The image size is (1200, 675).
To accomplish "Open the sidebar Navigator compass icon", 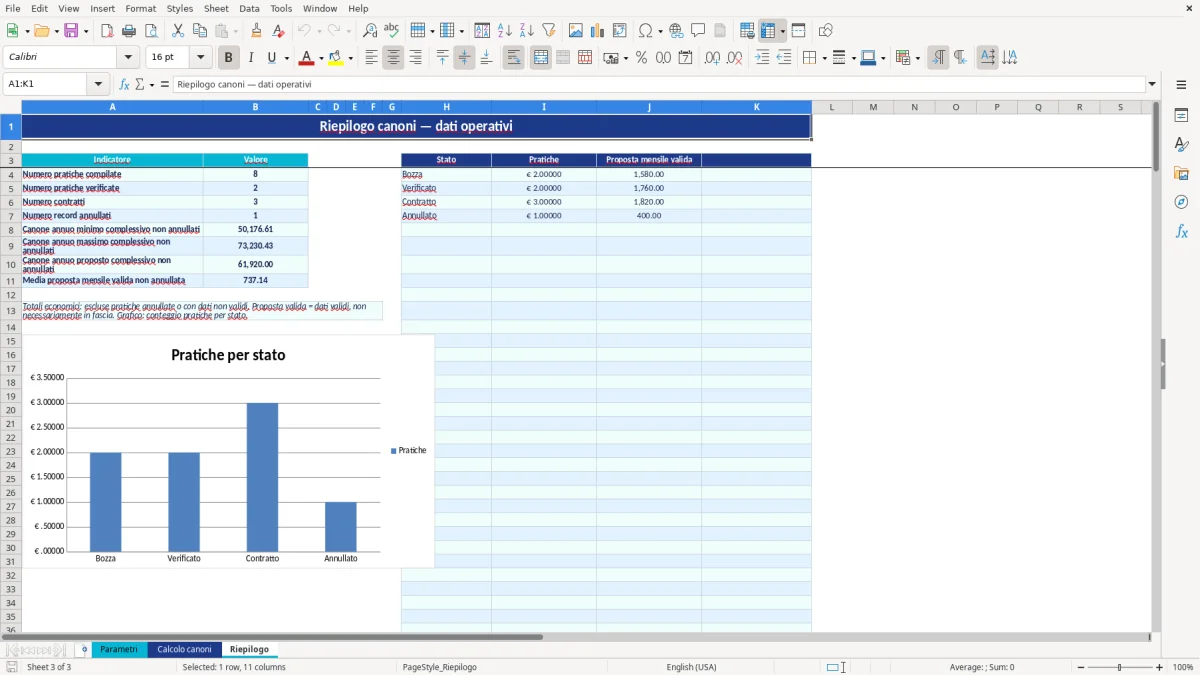I will 1181,202.
